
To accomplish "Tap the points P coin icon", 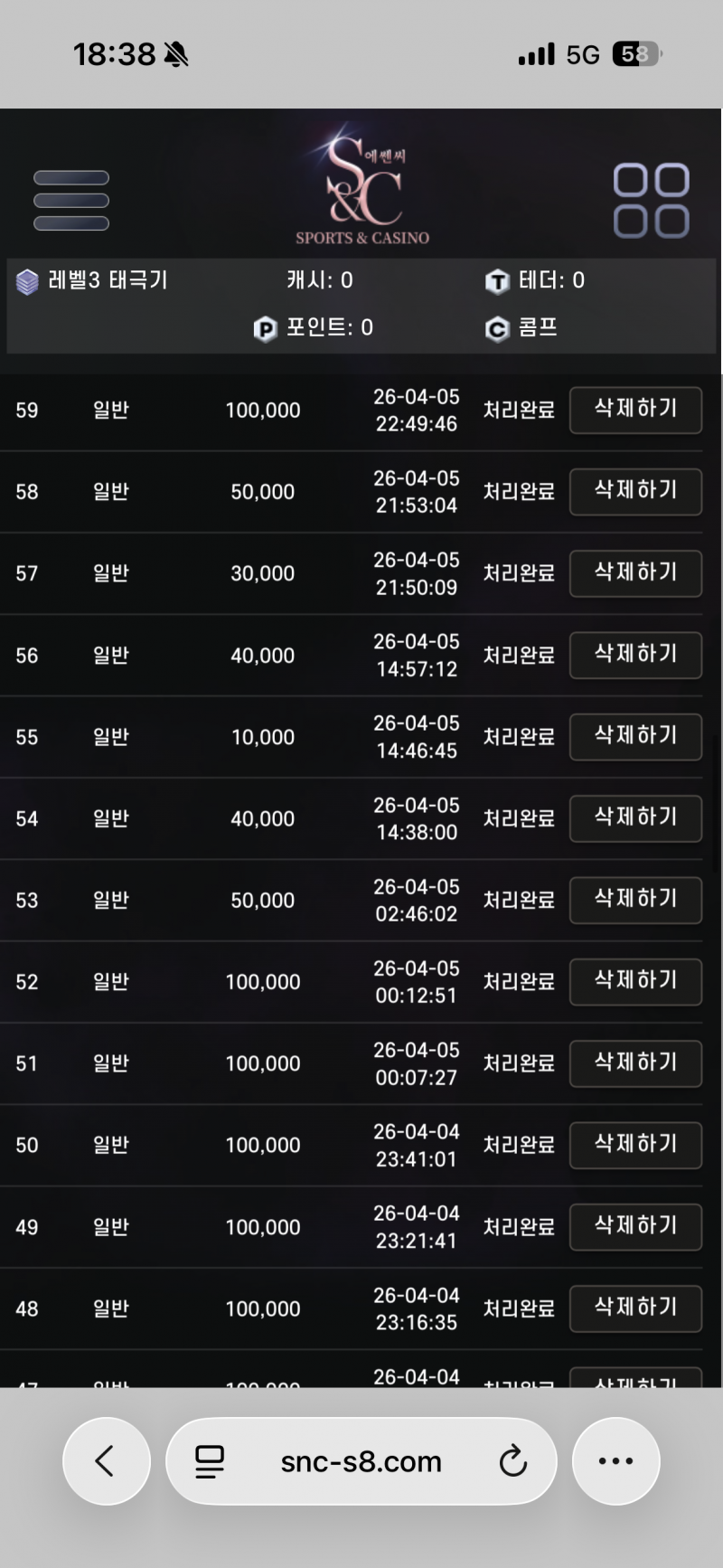I will [265, 329].
